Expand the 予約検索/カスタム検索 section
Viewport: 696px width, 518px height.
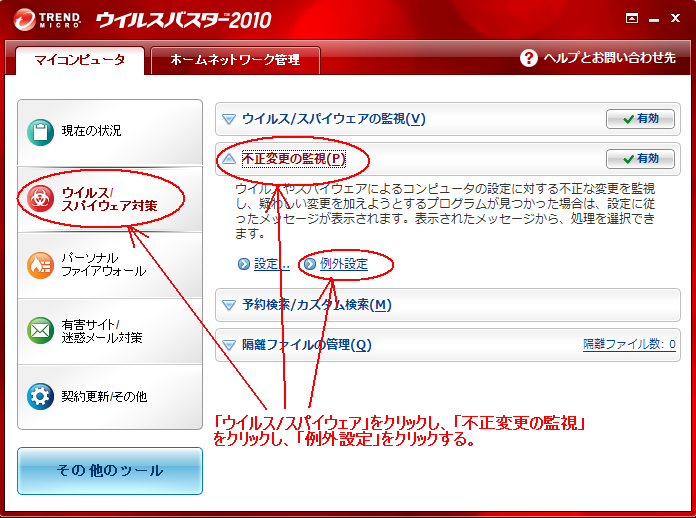(229, 305)
